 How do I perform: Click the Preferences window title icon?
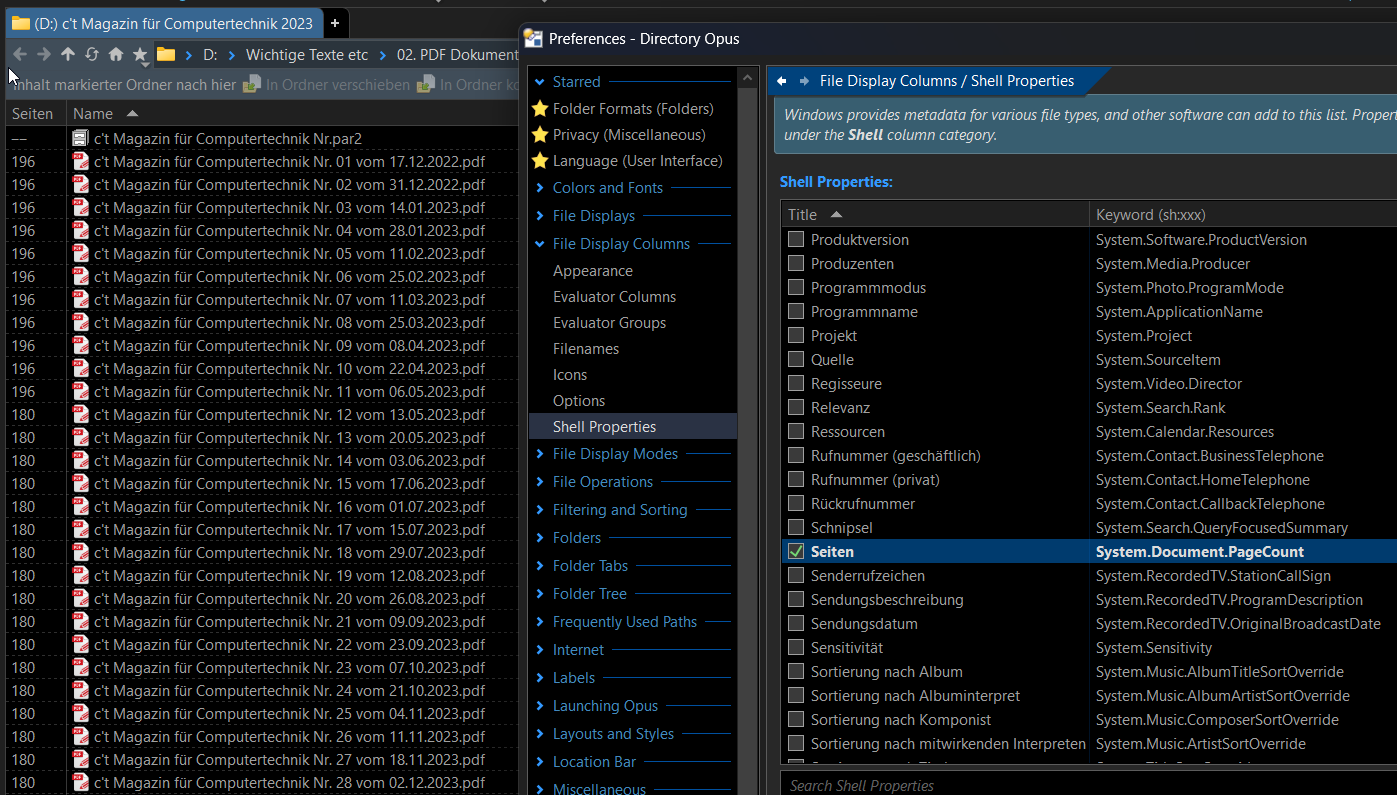tap(534, 39)
